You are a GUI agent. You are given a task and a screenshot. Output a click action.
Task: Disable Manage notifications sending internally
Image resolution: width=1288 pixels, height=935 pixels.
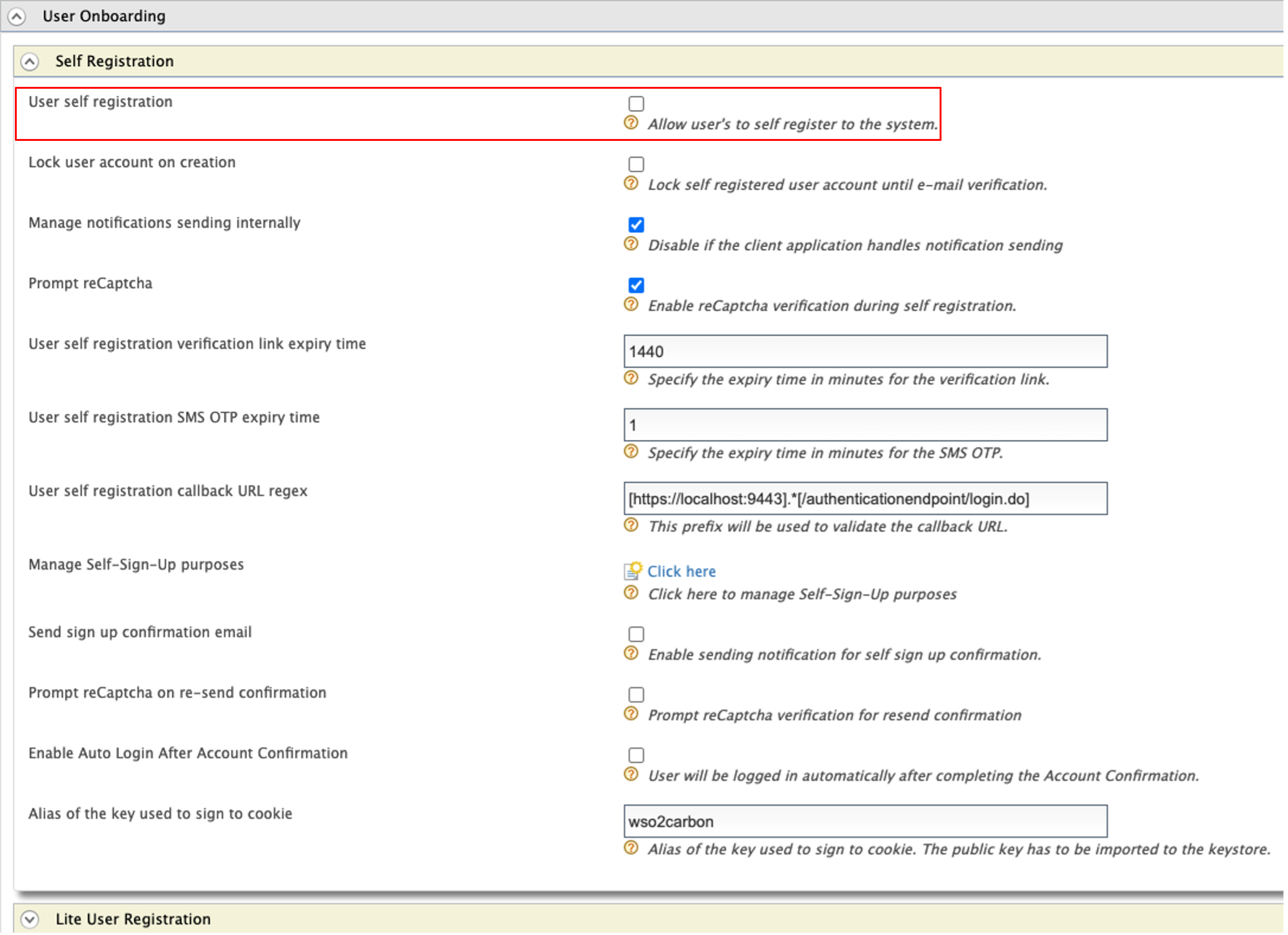pyautogui.click(x=636, y=225)
